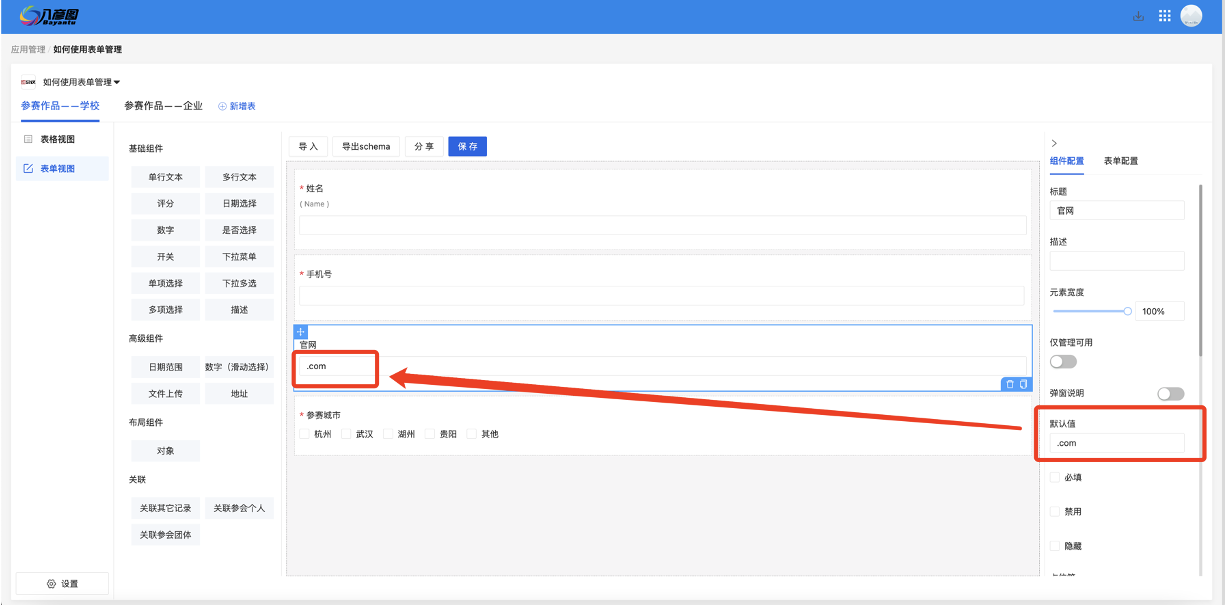This screenshot has width=1226, height=606.
Task: Add a 日期选择 component
Action: [239, 203]
